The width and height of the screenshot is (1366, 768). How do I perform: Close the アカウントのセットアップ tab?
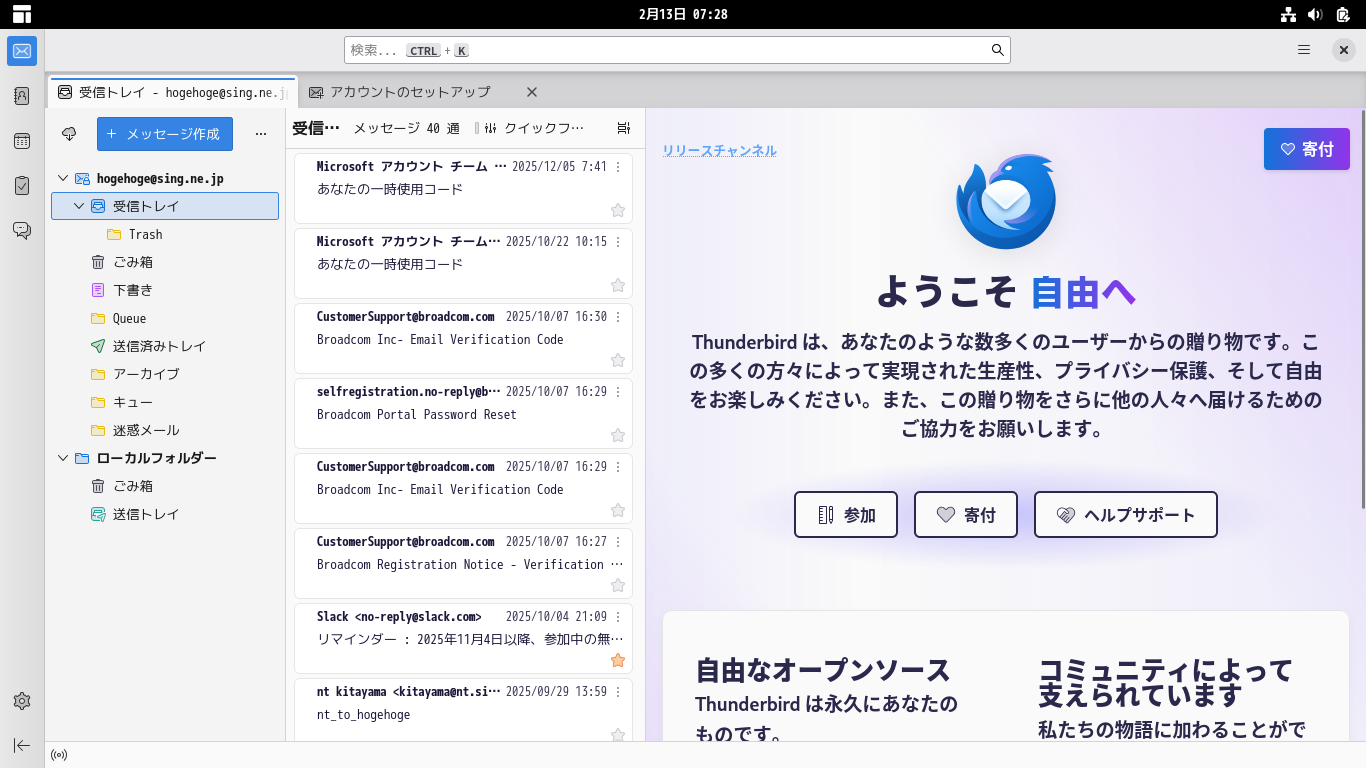(x=532, y=92)
